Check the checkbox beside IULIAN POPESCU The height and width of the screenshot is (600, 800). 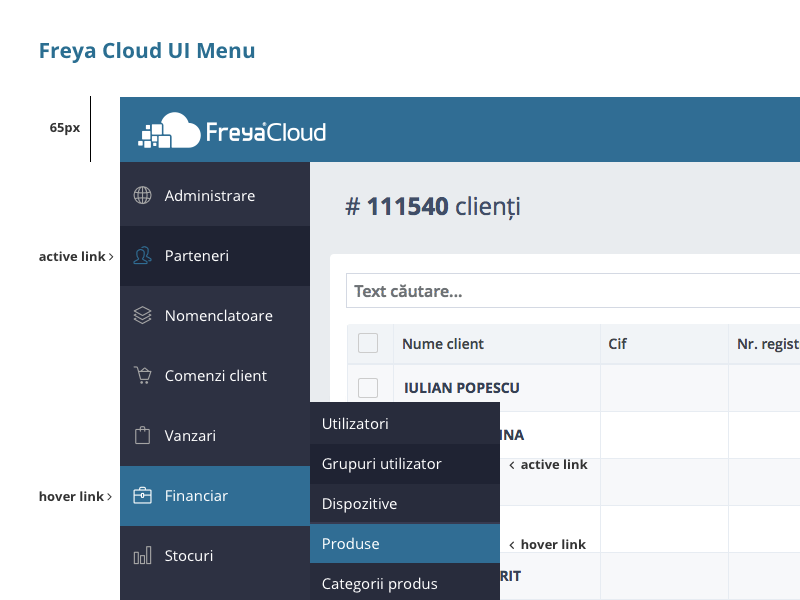[x=368, y=387]
